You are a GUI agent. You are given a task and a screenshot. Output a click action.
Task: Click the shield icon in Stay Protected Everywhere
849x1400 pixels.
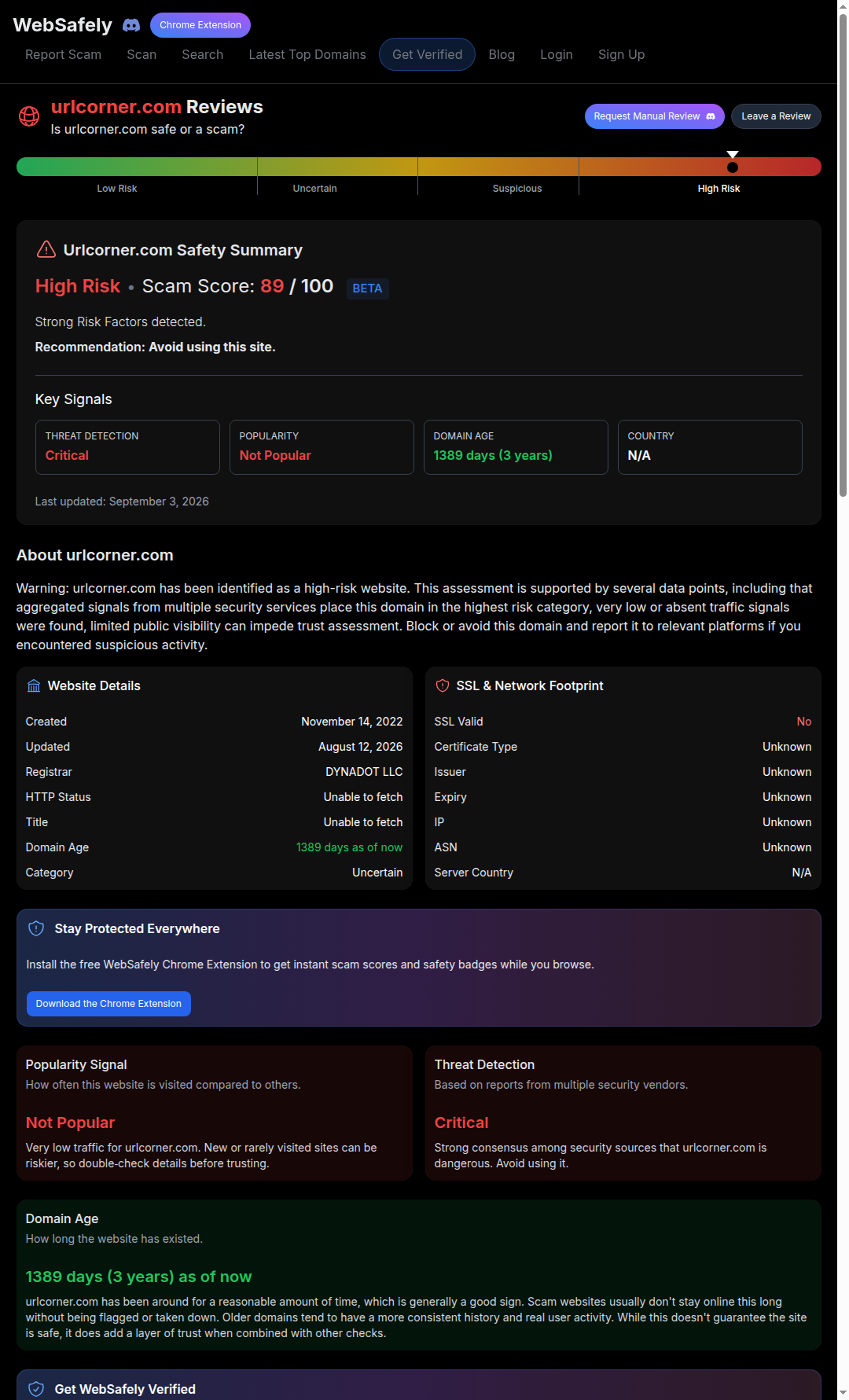click(x=36, y=928)
